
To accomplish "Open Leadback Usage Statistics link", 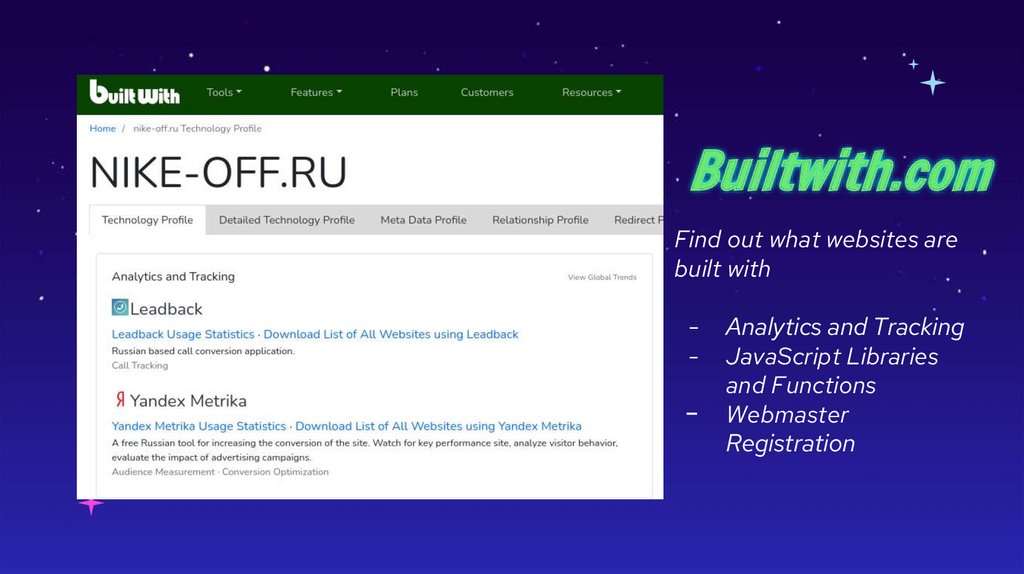I will pos(183,334).
